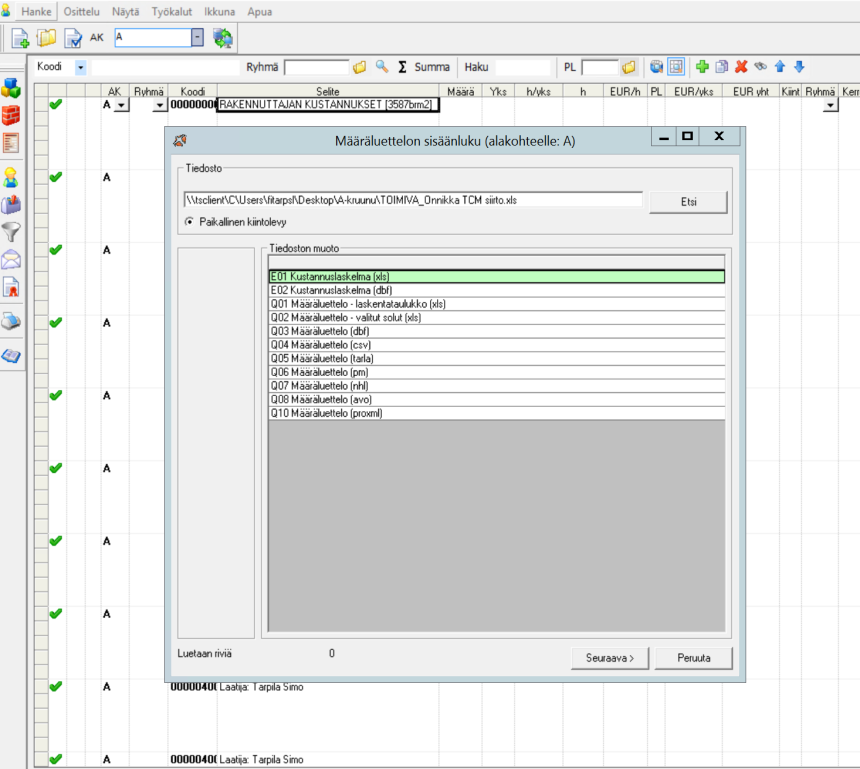Open the toolbox icon in sidebar

tap(11, 205)
